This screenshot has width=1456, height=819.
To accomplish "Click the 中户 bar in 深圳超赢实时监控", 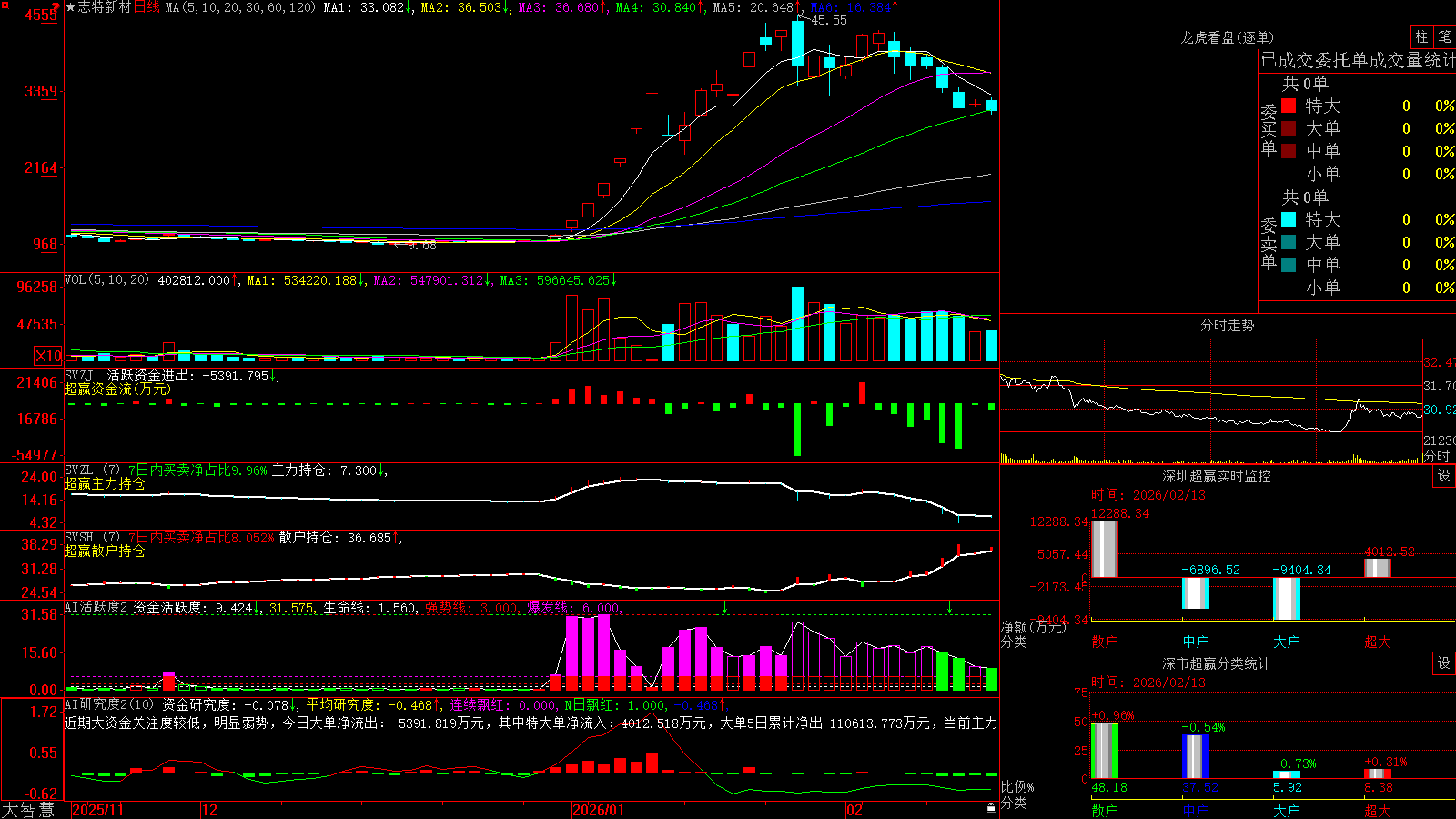I will (1195, 593).
